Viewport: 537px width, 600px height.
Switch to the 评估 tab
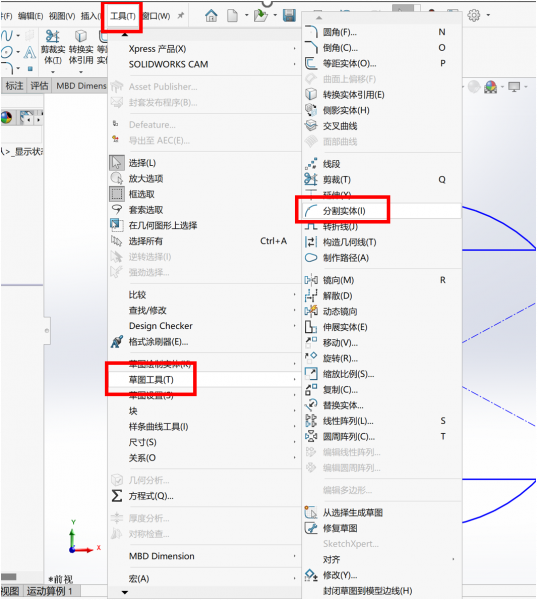click(x=39, y=86)
